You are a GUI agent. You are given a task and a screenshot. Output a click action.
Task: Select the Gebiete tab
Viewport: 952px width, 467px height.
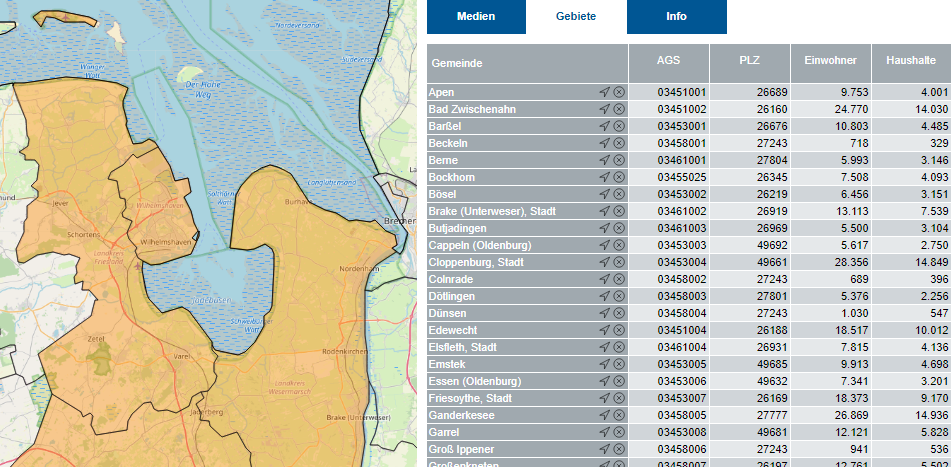tap(576, 17)
